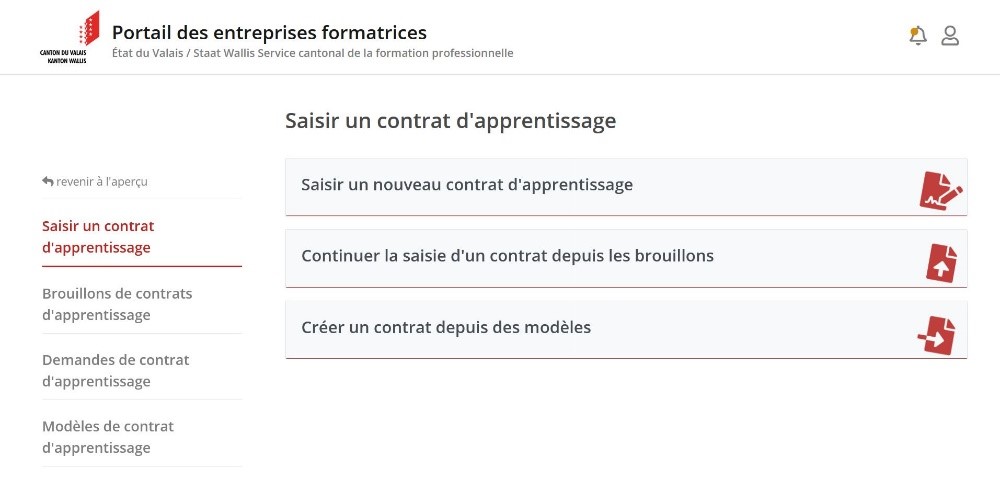
Task: Click 'Continuer la saisie d'un contrat depuis les brouillons'
Action: tap(507, 256)
